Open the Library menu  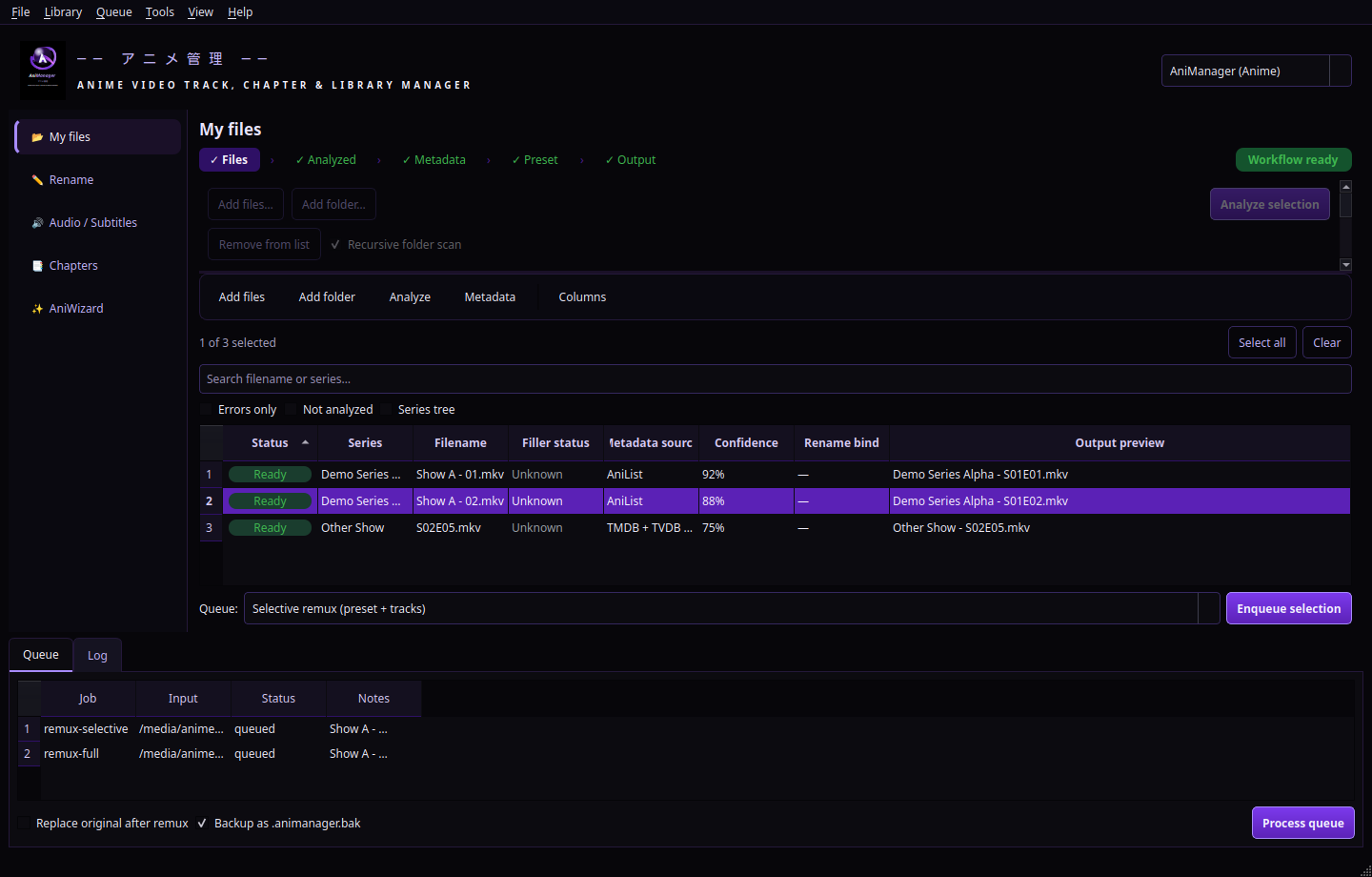point(63,12)
